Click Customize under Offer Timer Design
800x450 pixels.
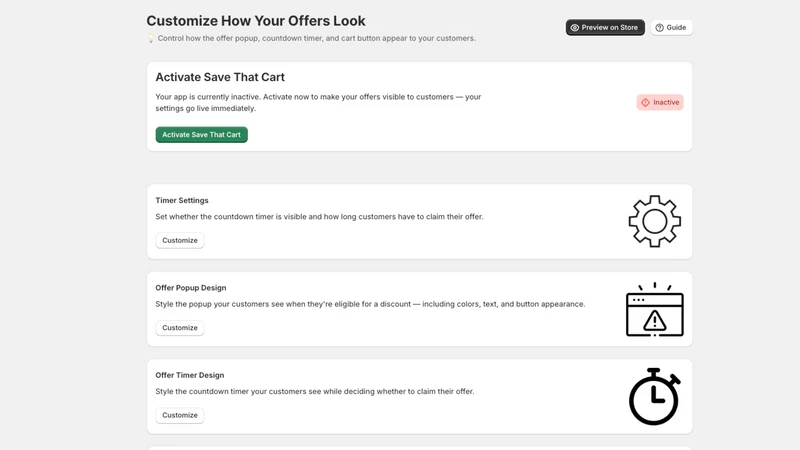click(x=180, y=415)
